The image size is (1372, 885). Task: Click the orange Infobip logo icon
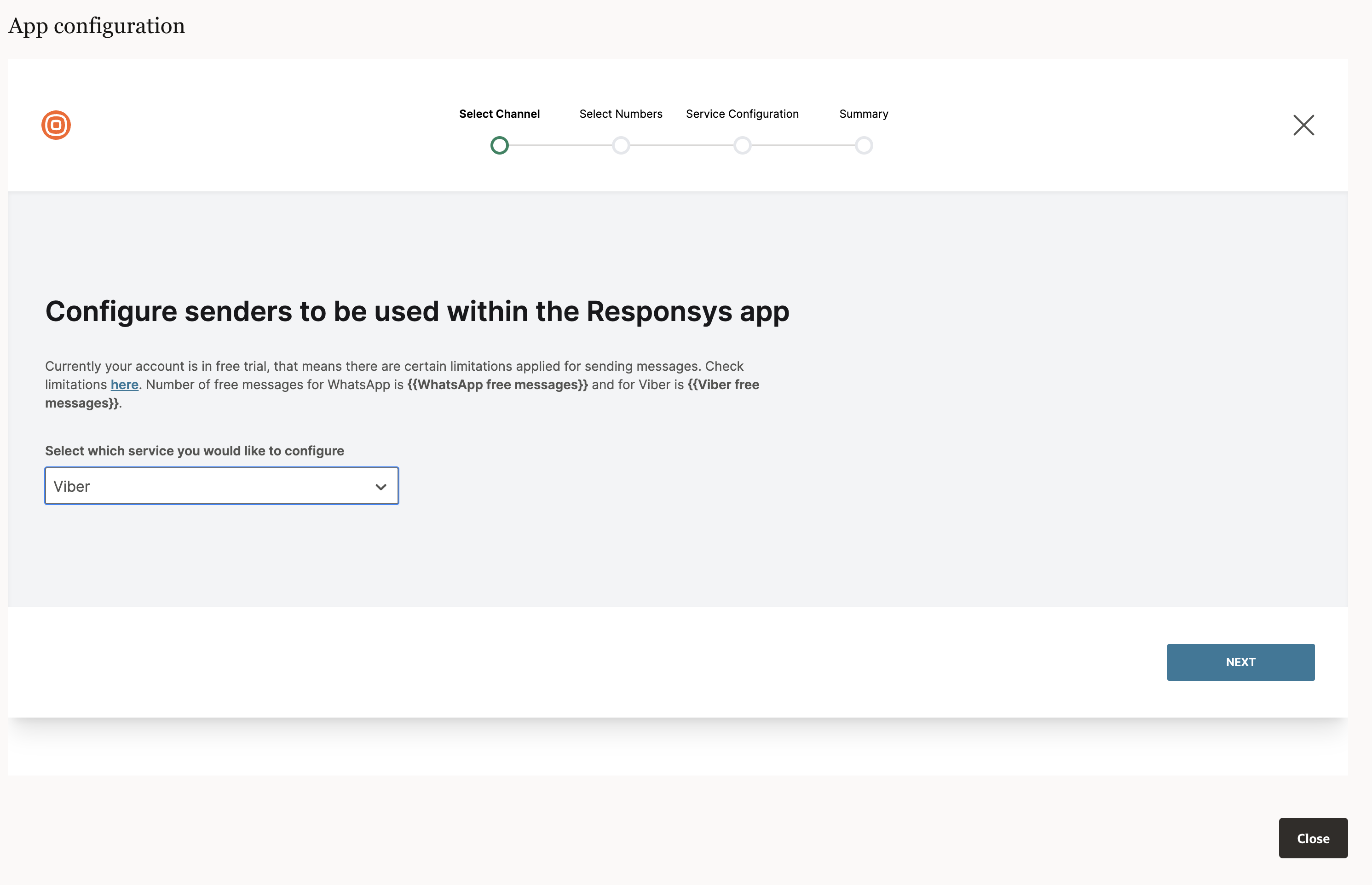[56, 125]
